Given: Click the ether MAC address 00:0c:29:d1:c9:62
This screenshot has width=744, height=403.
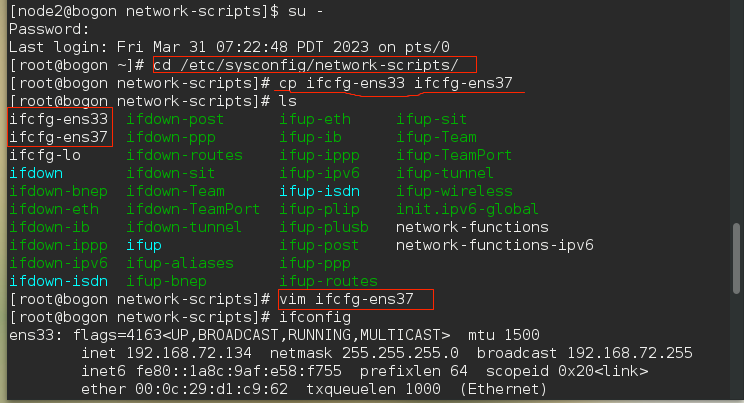Looking at the screenshot, I should [212, 389].
